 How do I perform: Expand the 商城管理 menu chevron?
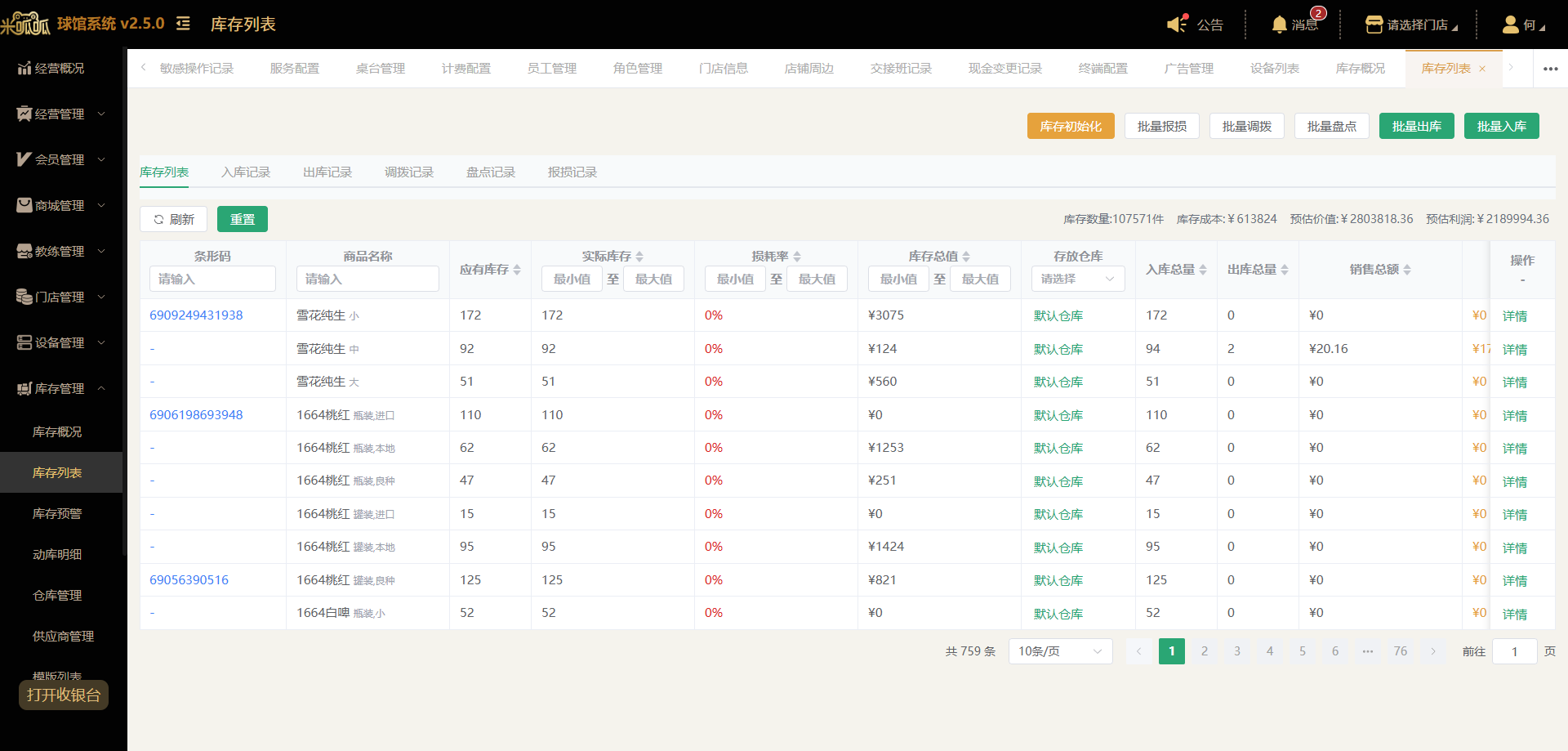pos(101,205)
